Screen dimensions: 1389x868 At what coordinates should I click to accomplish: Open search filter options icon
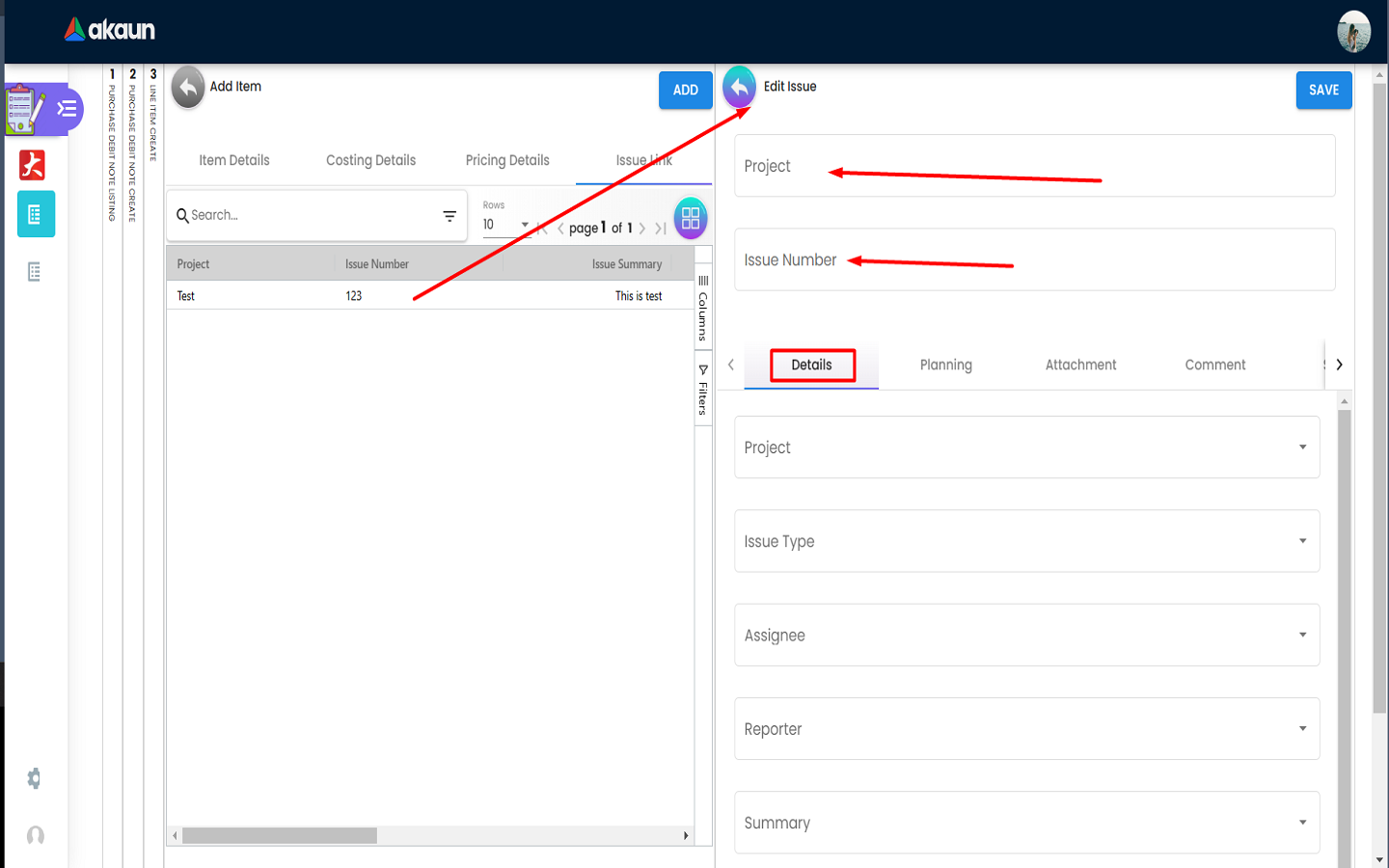[x=449, y=216]
